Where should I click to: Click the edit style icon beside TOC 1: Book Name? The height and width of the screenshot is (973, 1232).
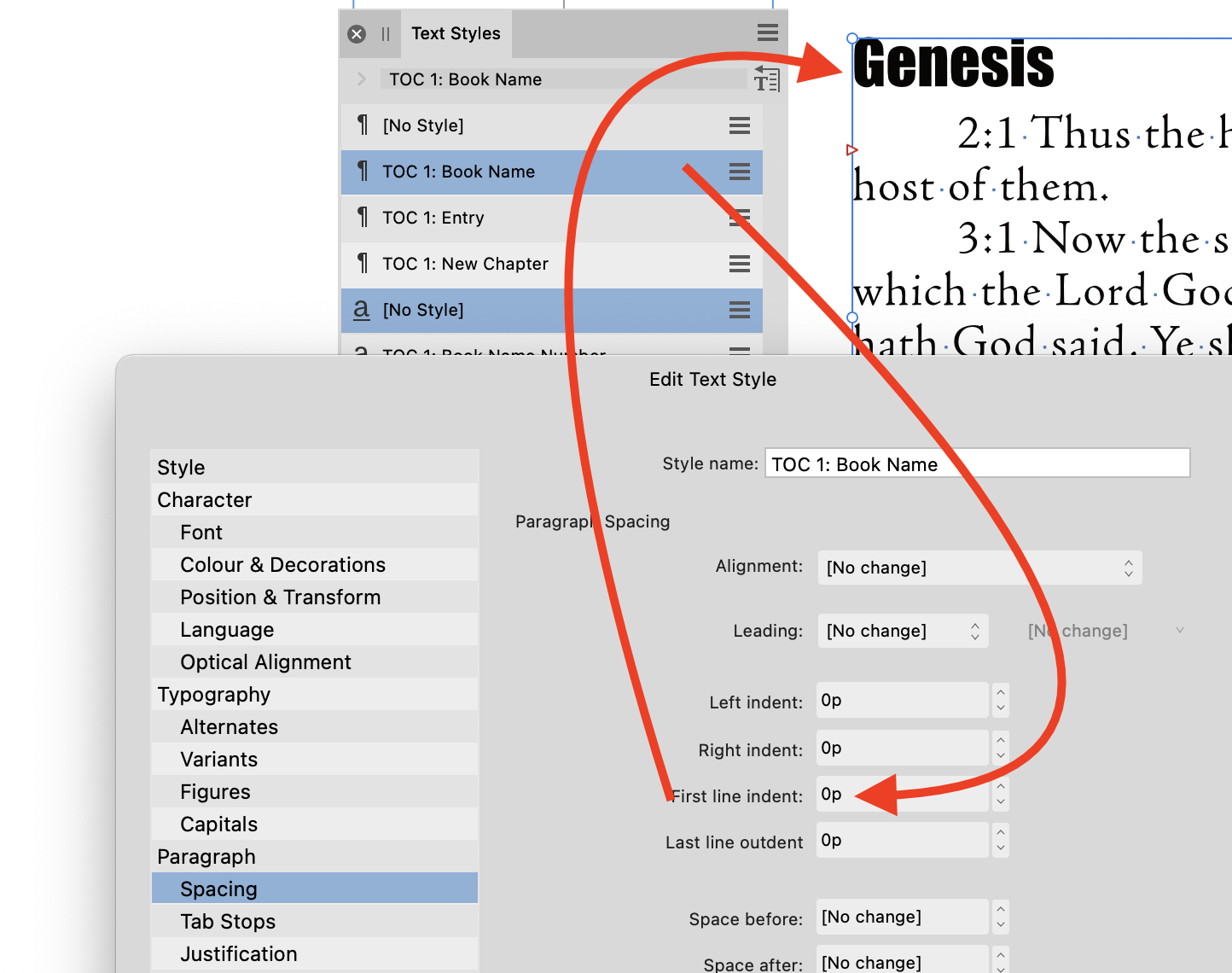click(765, 79)
